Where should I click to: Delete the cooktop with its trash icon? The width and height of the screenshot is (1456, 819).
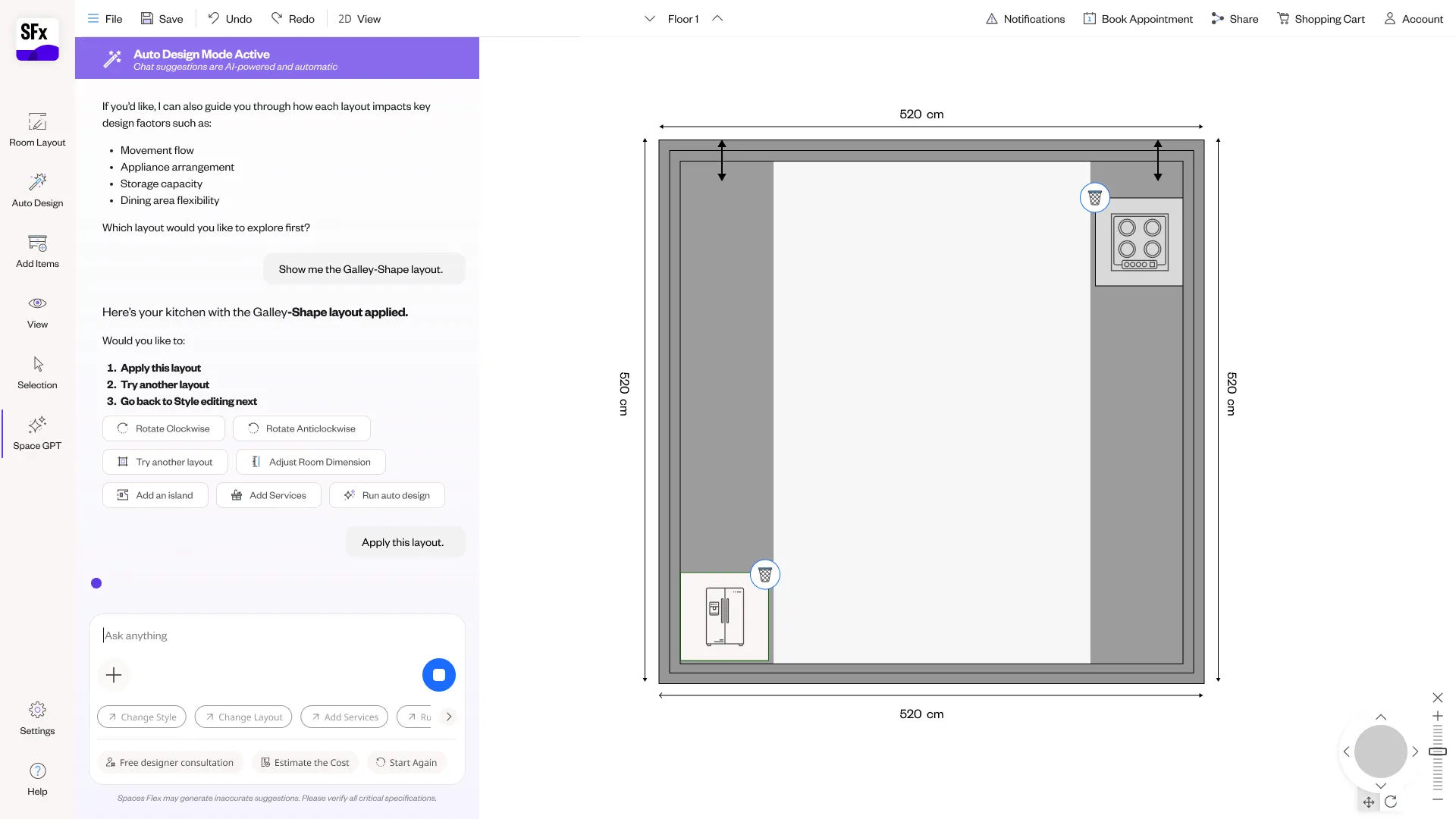coord(1094,198)
